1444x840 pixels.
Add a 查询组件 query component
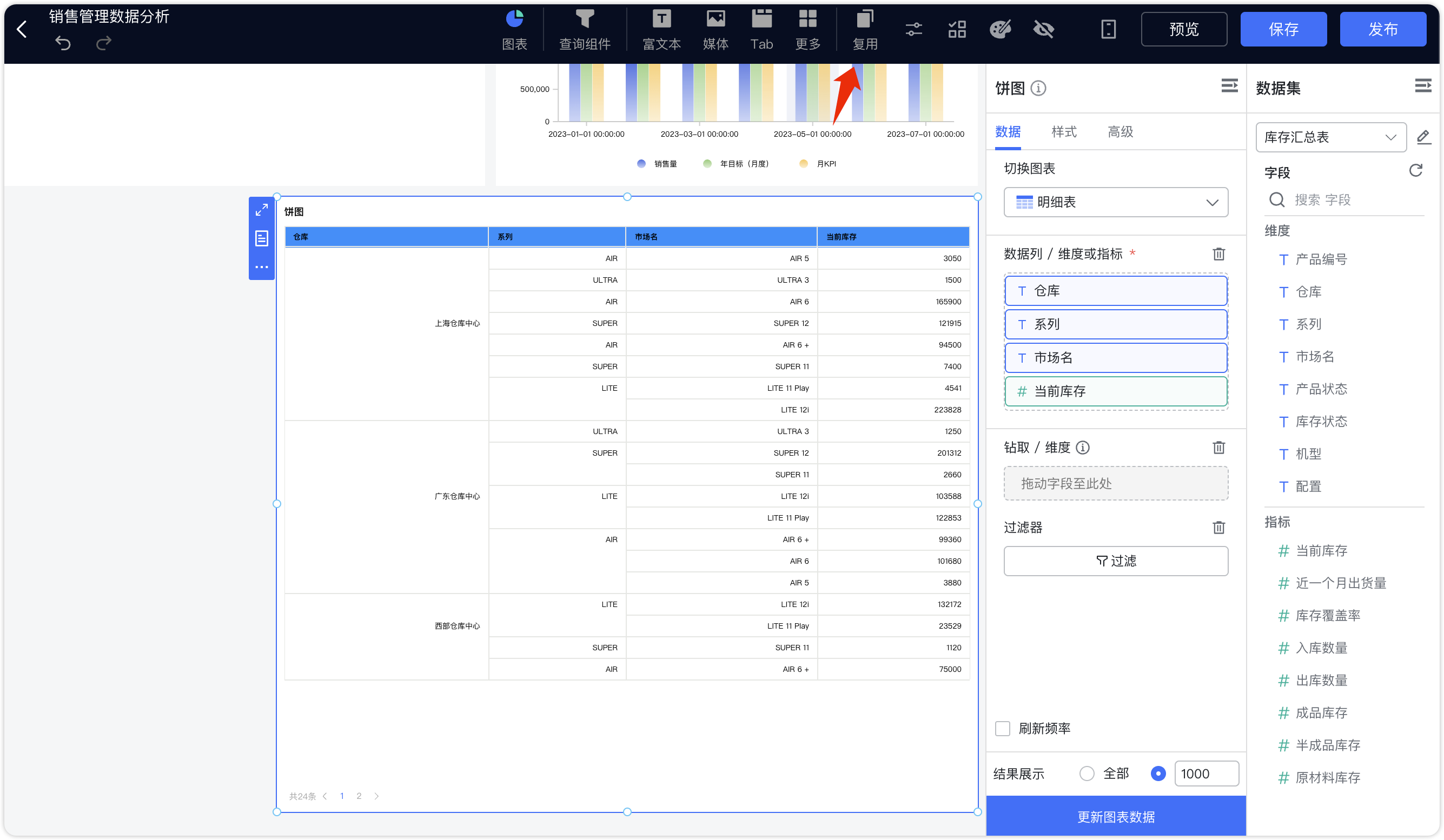point(585,30)
